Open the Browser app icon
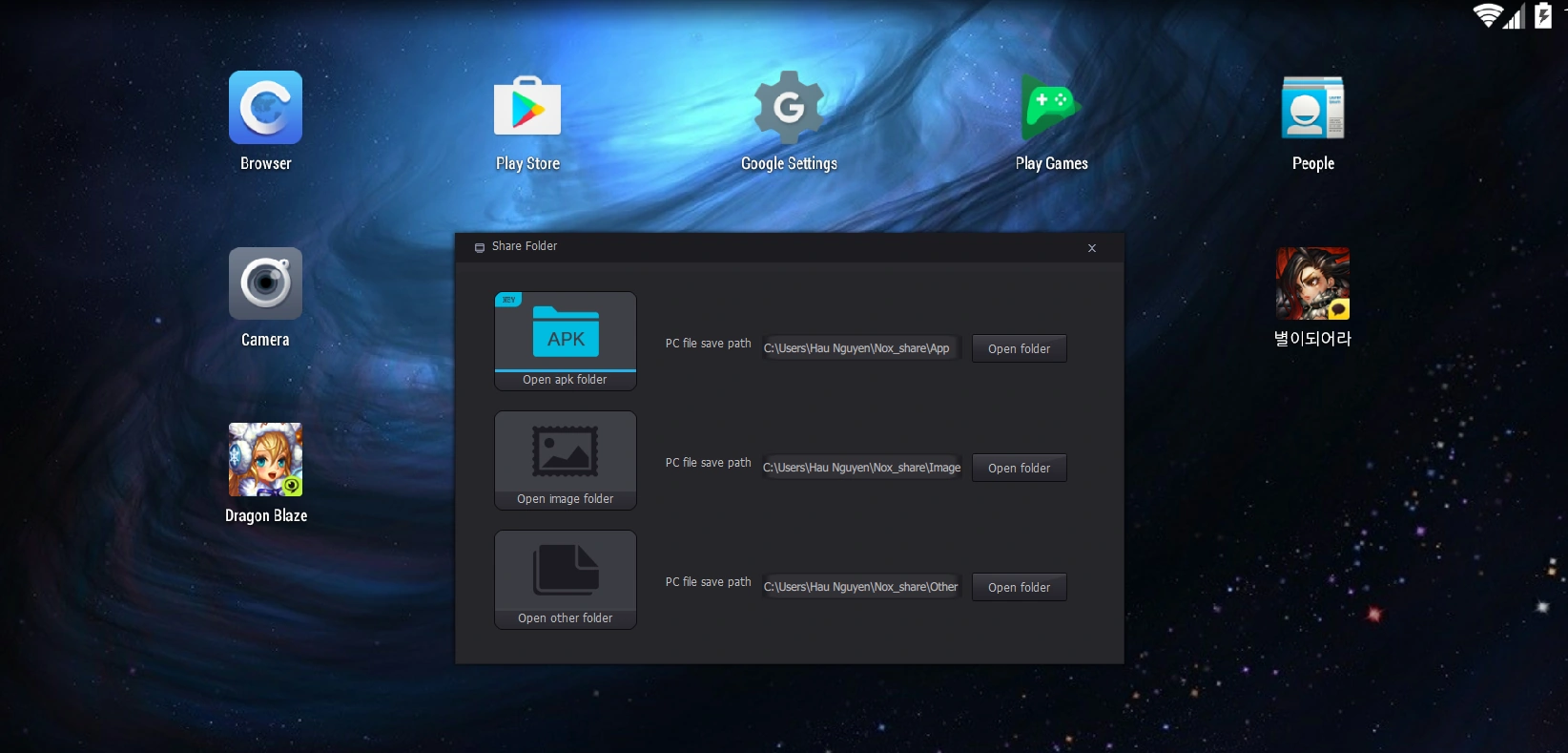Screen dimensions: 1568x753 (265, 108)
